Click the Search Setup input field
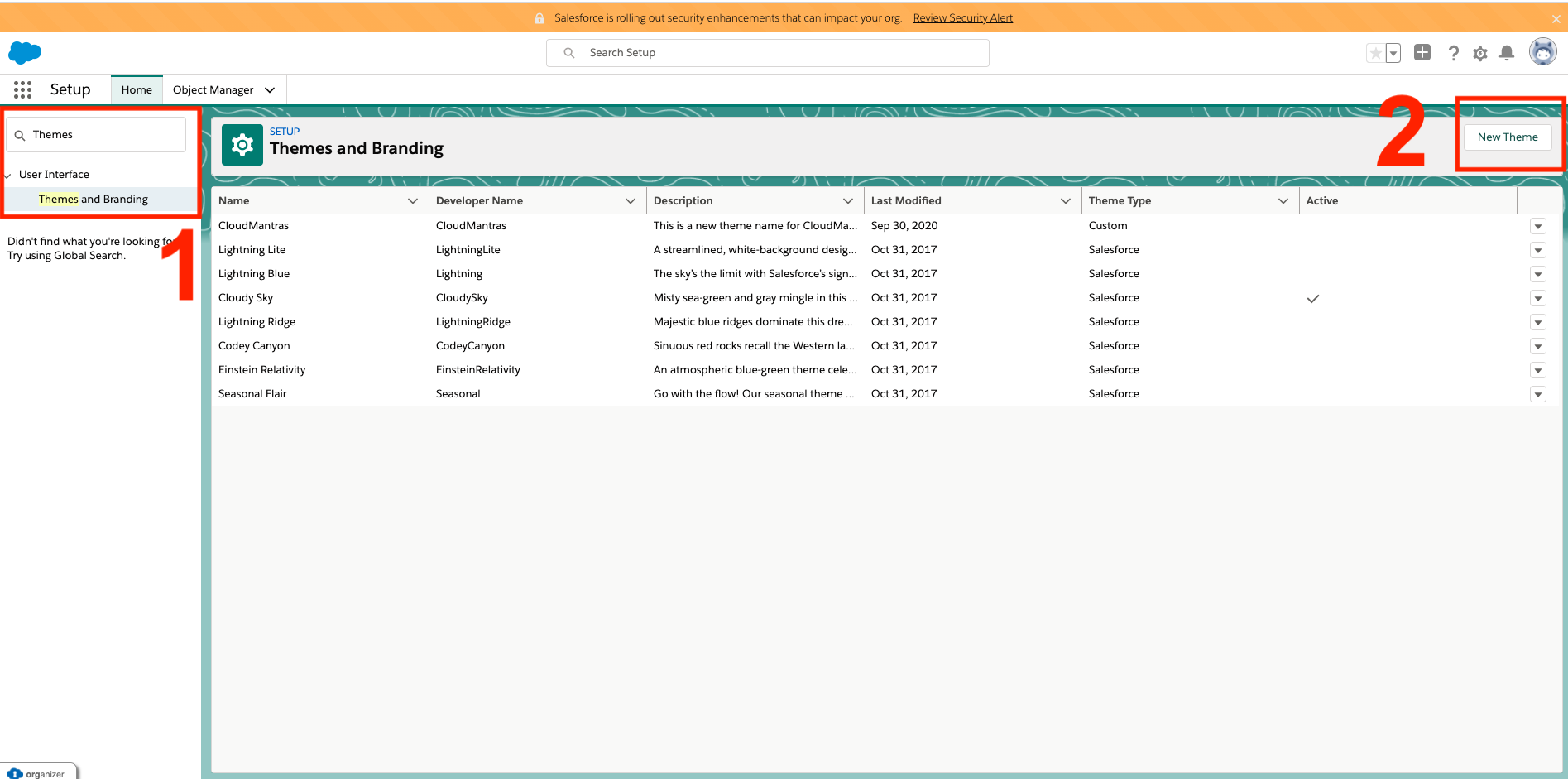 tap(767, 52)
